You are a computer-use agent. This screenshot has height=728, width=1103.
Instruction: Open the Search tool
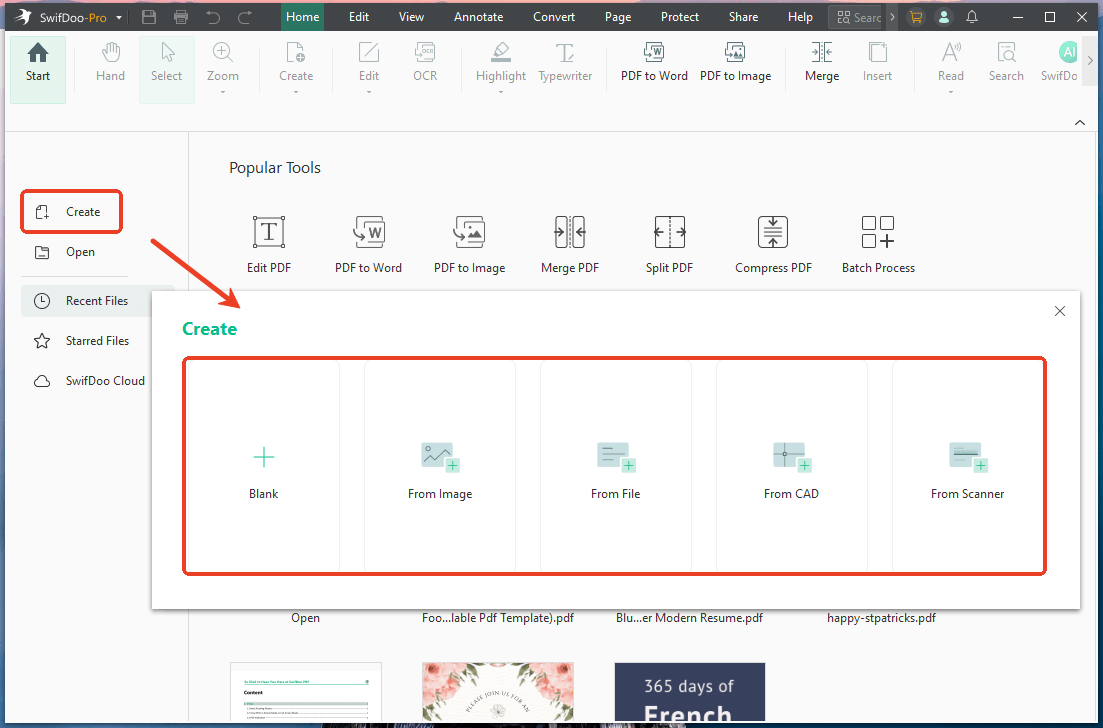click(1006, 64)
